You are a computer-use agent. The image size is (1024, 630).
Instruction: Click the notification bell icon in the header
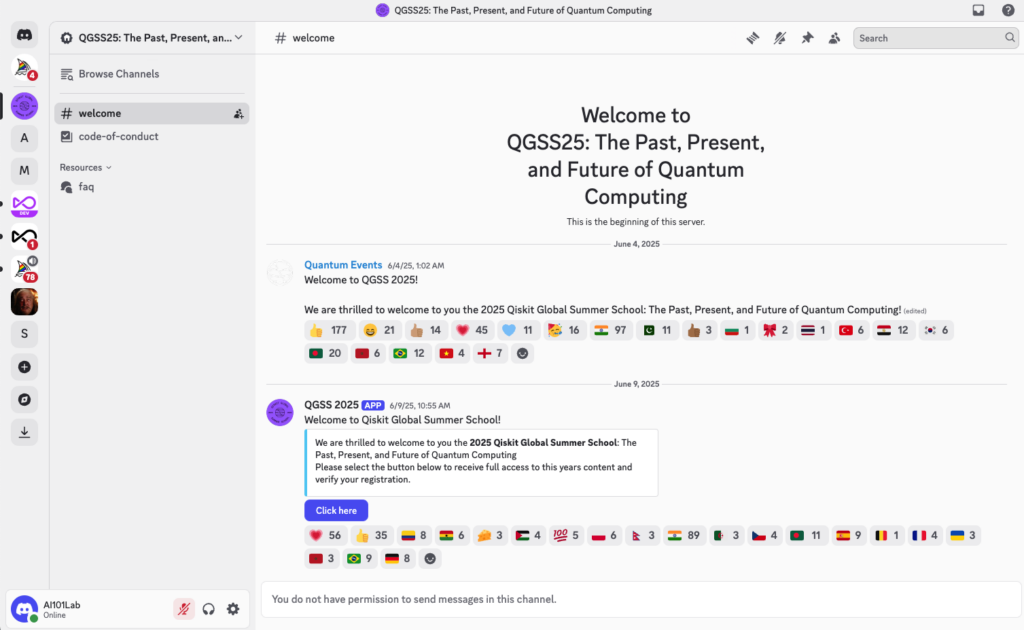[x=780, y=38]
